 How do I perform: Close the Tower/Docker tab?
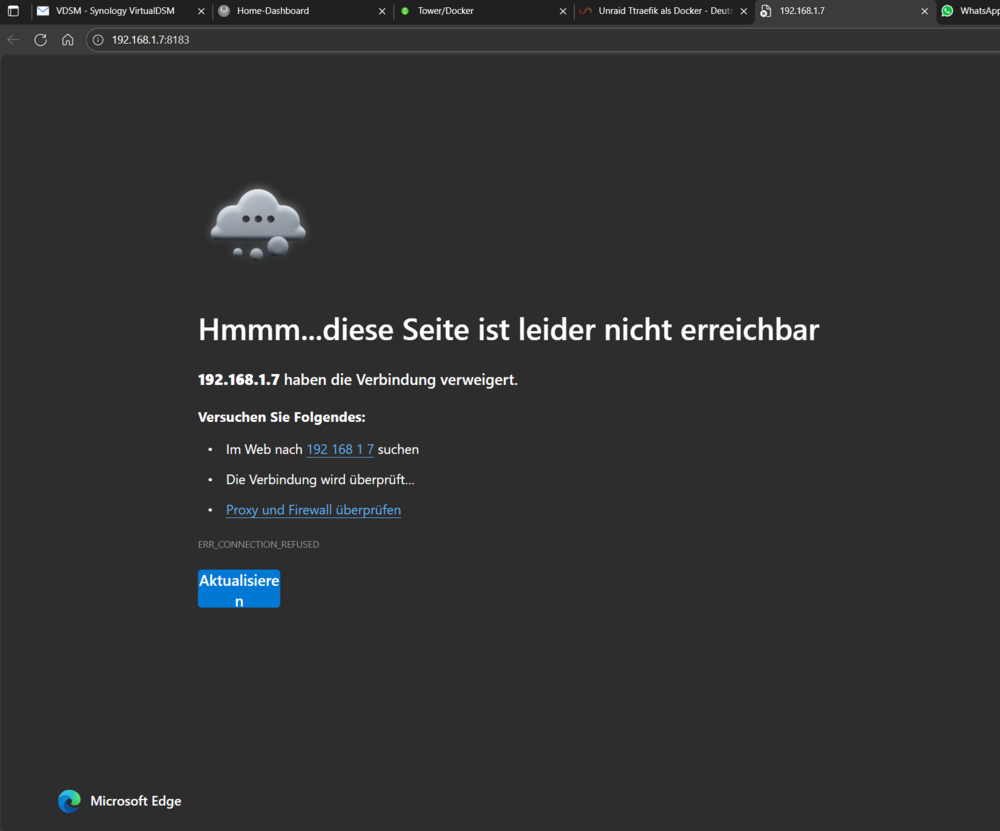pos(562,11)
